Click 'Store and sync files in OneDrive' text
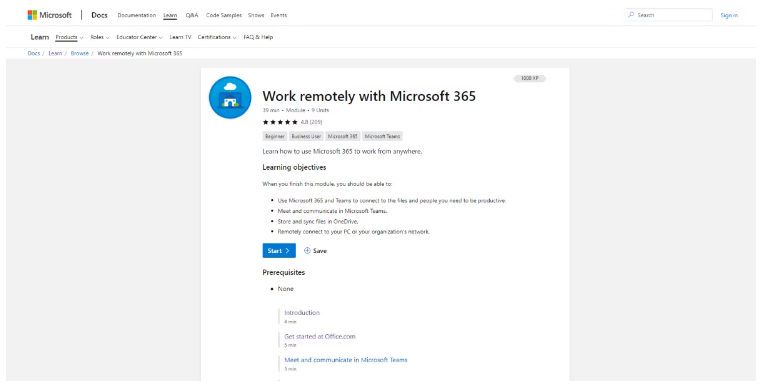 click(318, 222)
